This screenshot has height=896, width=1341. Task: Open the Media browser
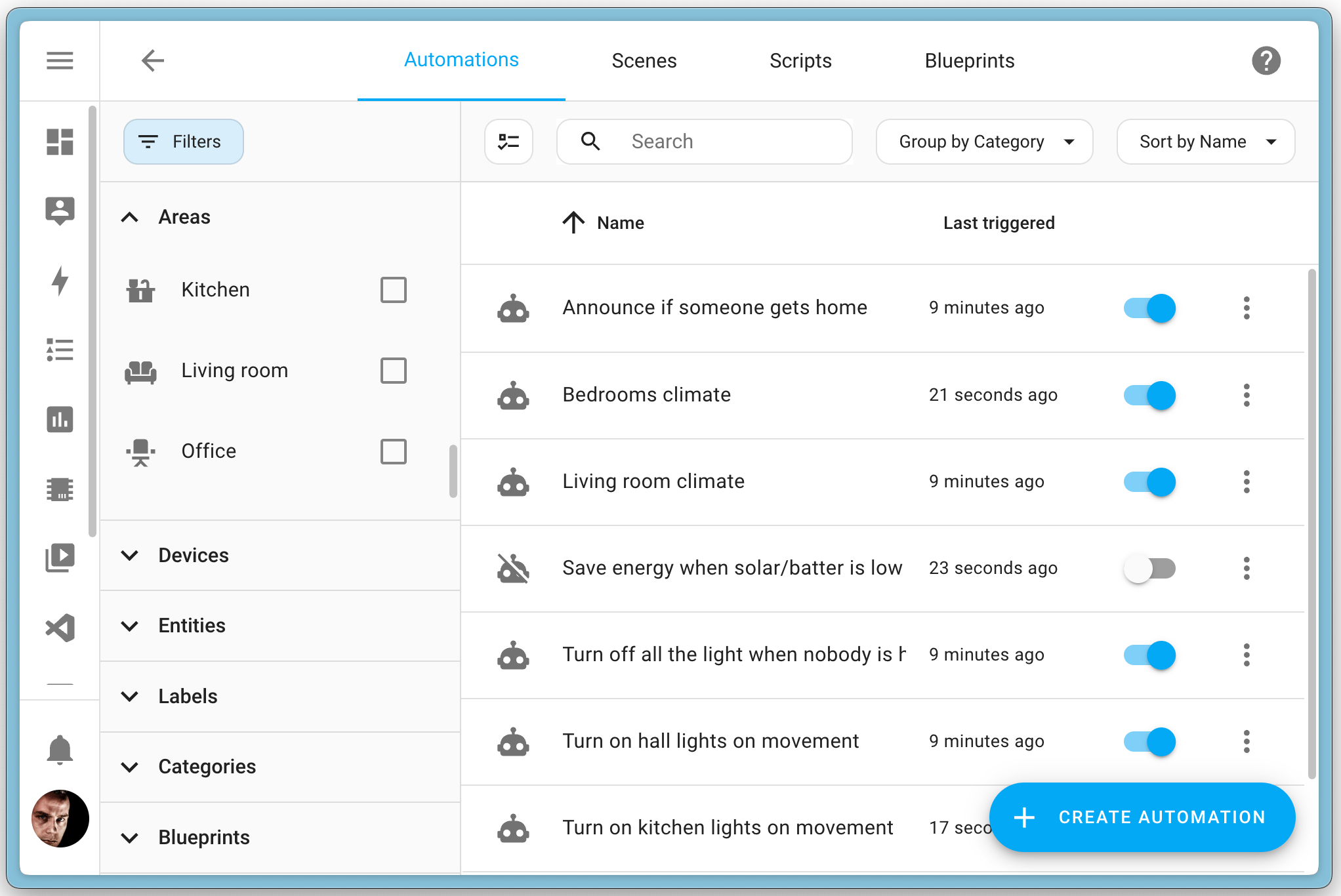60,557
